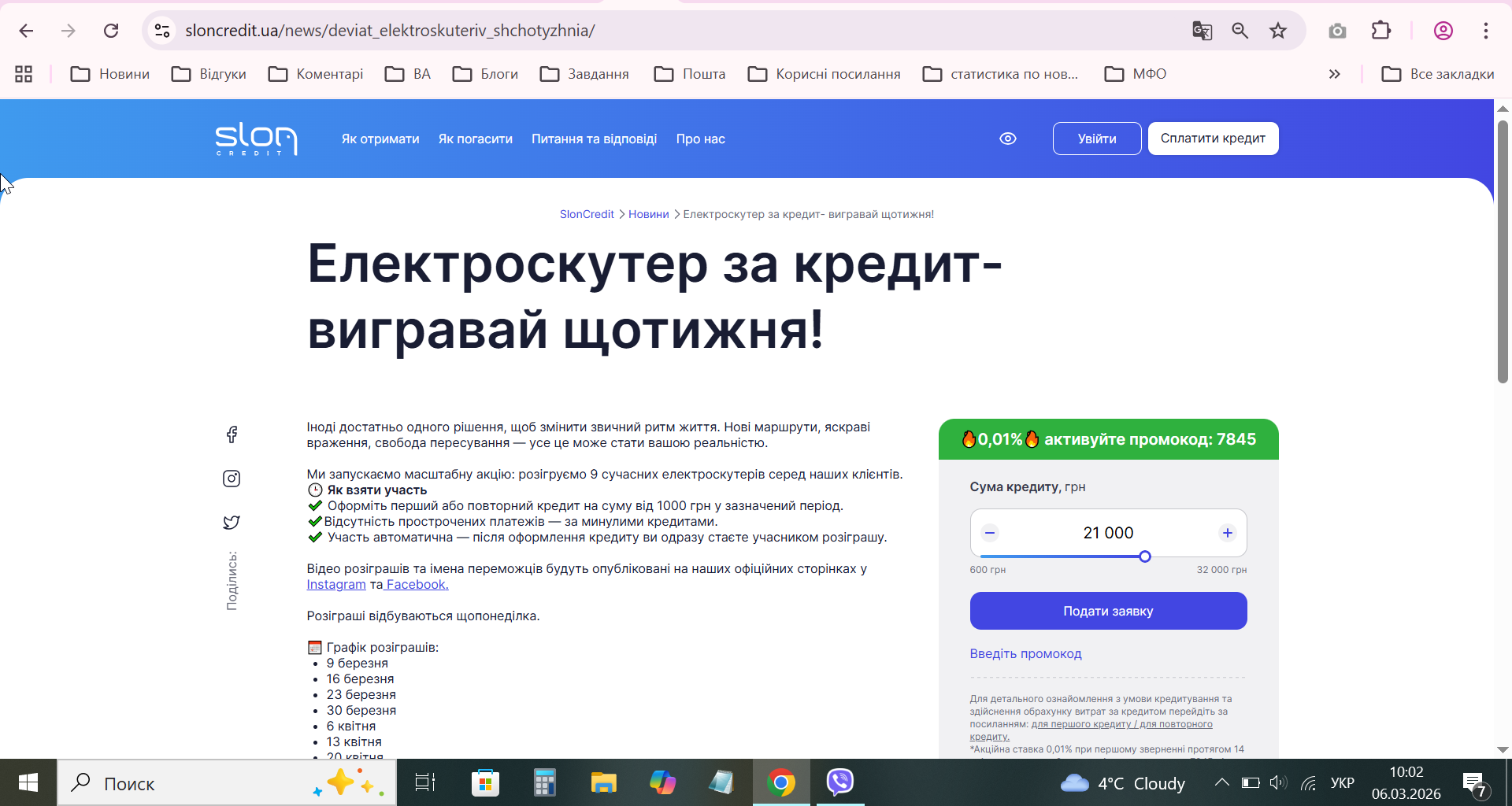The width and height of the screenshot is (1512, 806).
Task: Open the screenshot camera extension
Action: click(x=1337, y=31)
